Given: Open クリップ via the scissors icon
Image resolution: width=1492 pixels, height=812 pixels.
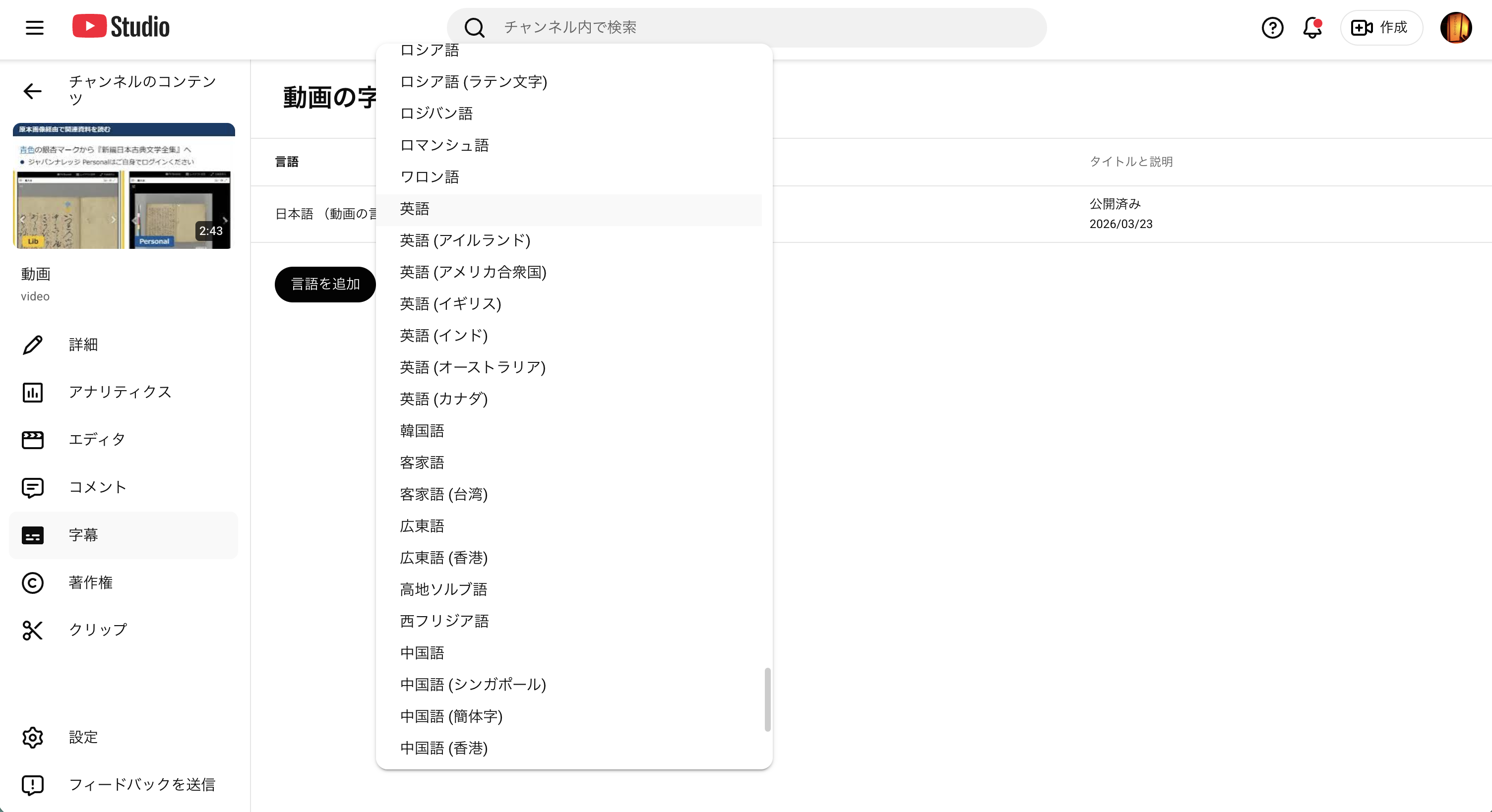Looking at the screenshot, I should (x=33, y=630).
